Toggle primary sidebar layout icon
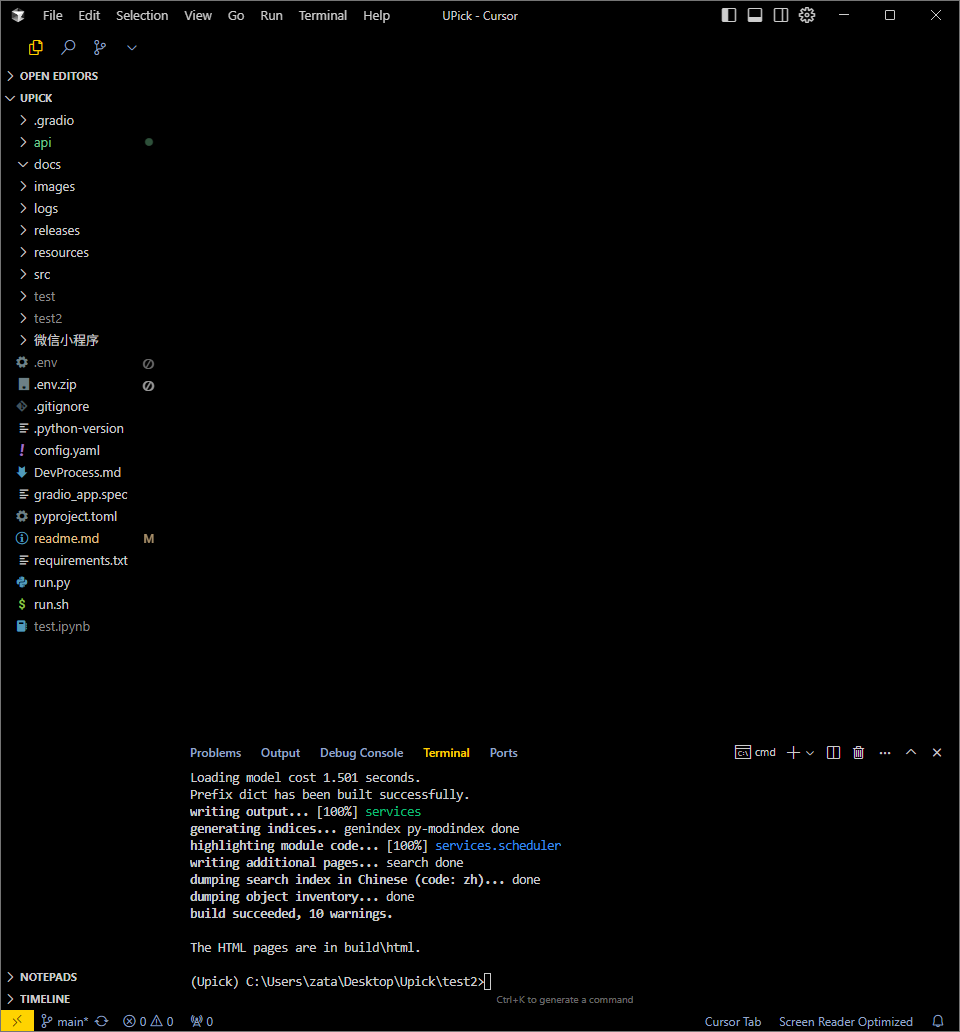 pos(728,15)
